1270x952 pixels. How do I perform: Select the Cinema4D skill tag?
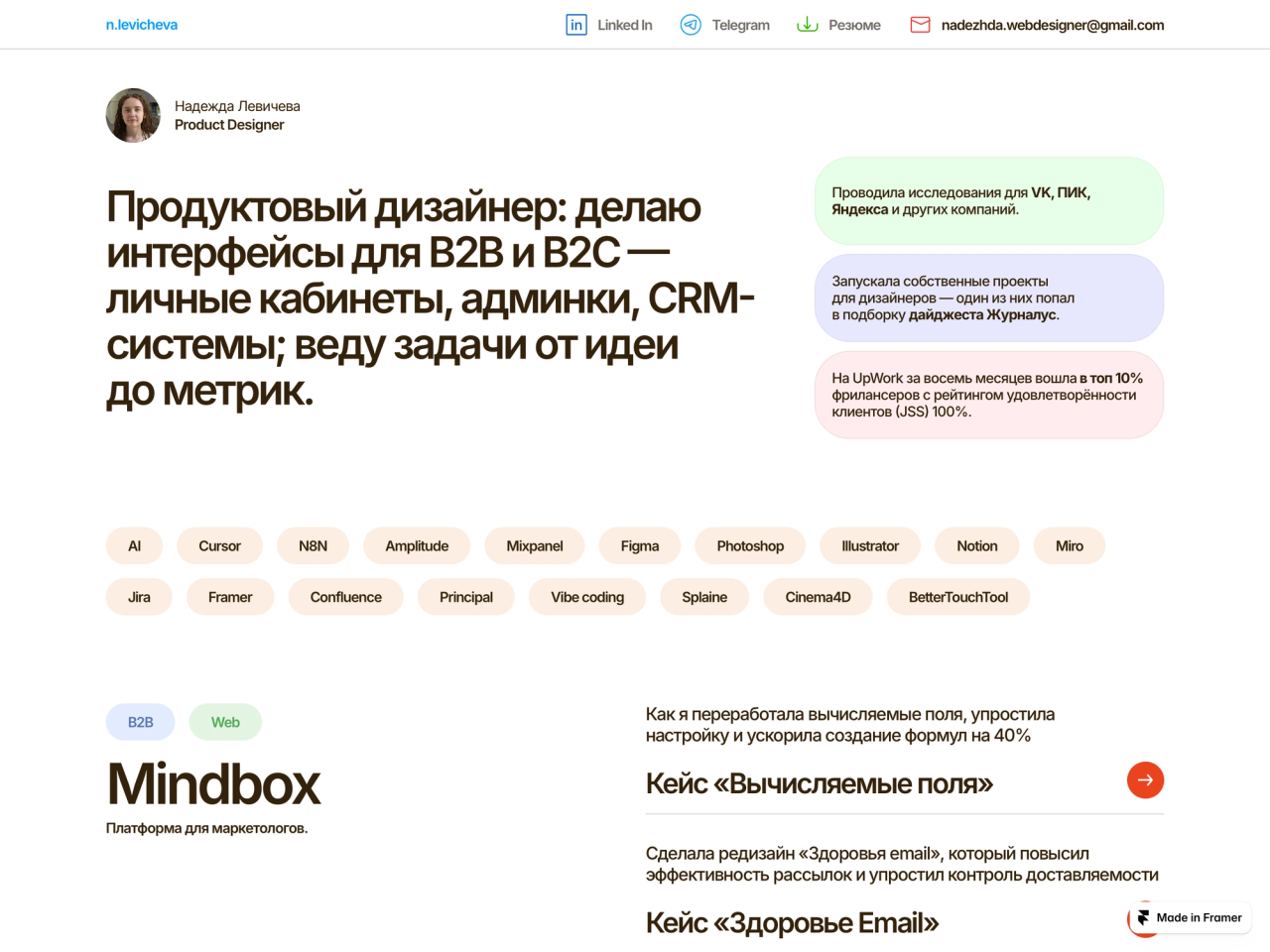pos(819,597)
